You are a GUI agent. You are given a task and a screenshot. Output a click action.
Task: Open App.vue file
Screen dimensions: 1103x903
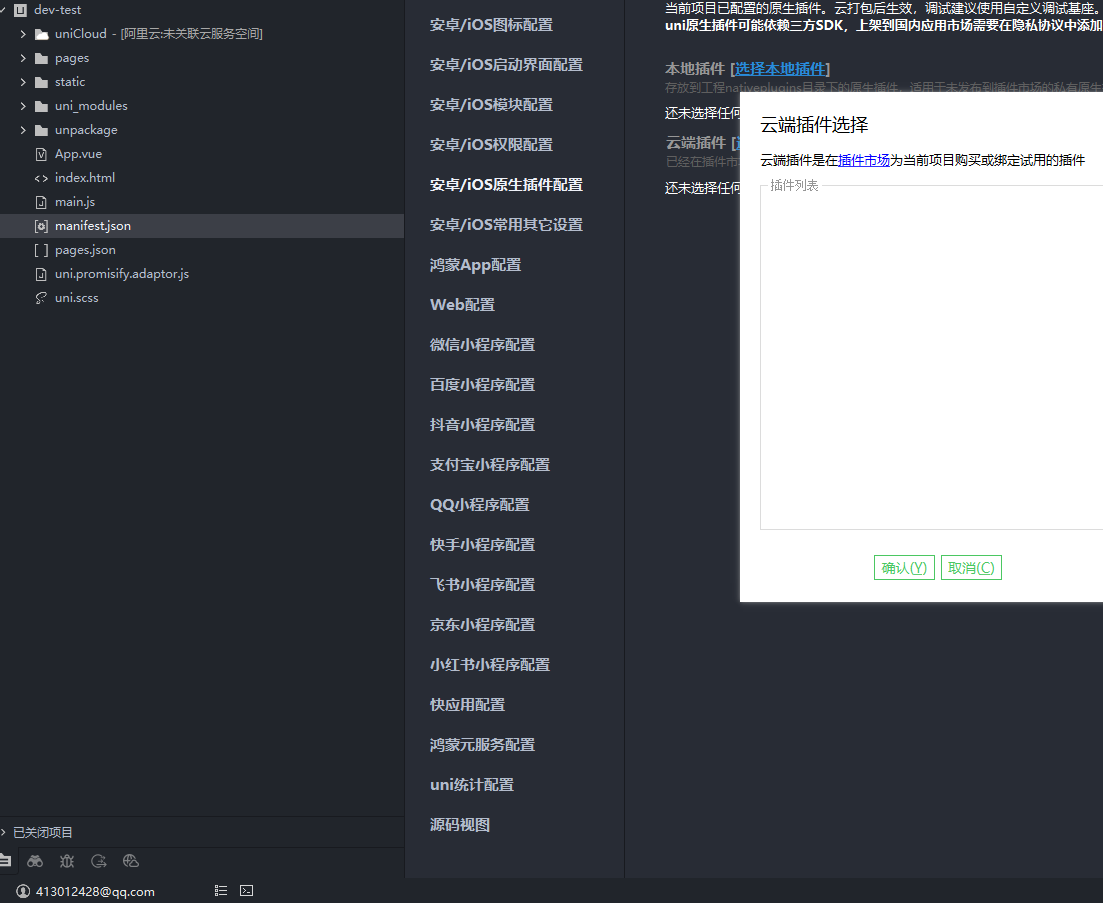(x=78, y=154)
